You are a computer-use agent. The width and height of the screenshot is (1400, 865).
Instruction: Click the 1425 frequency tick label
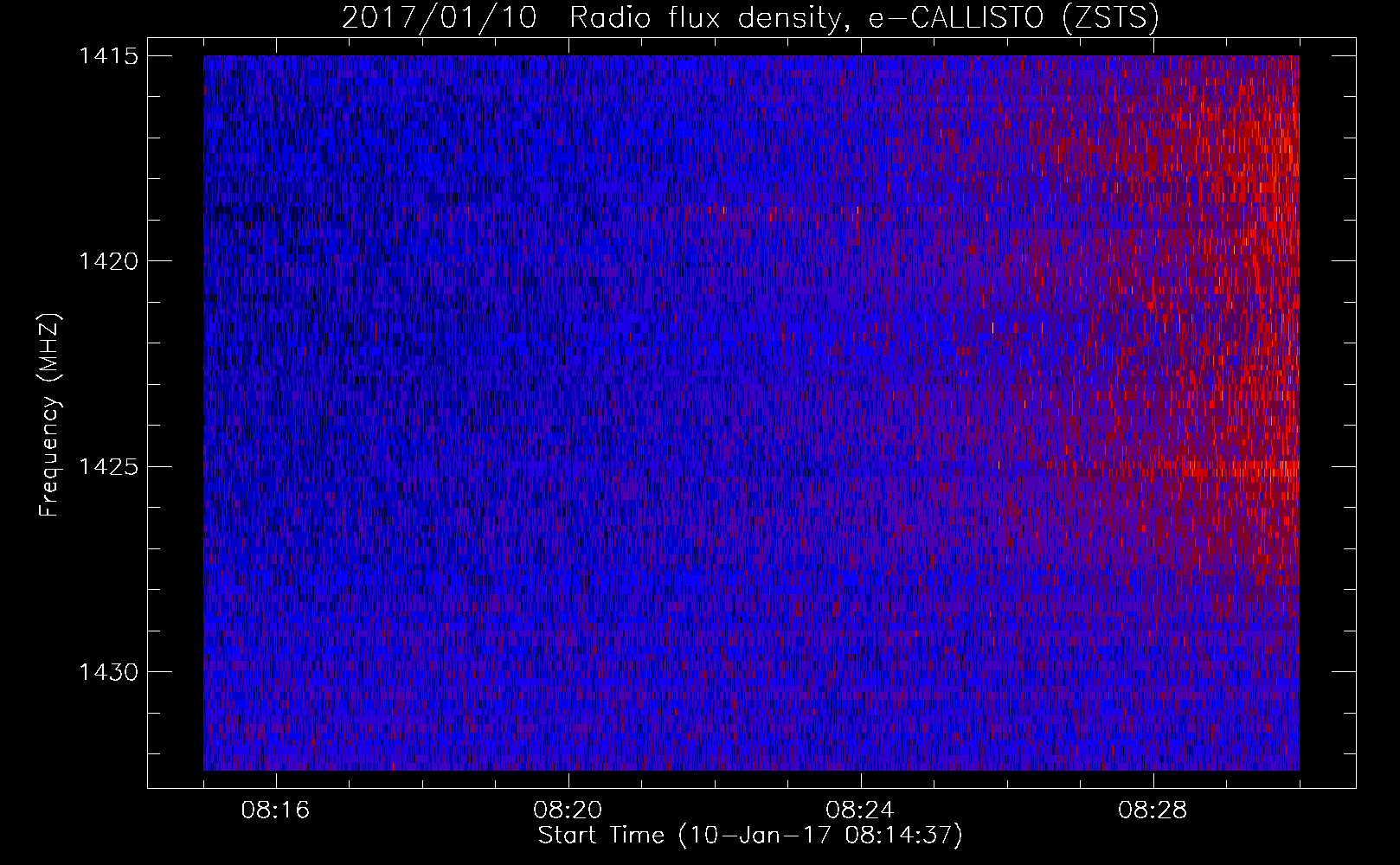tap(108, 467)
